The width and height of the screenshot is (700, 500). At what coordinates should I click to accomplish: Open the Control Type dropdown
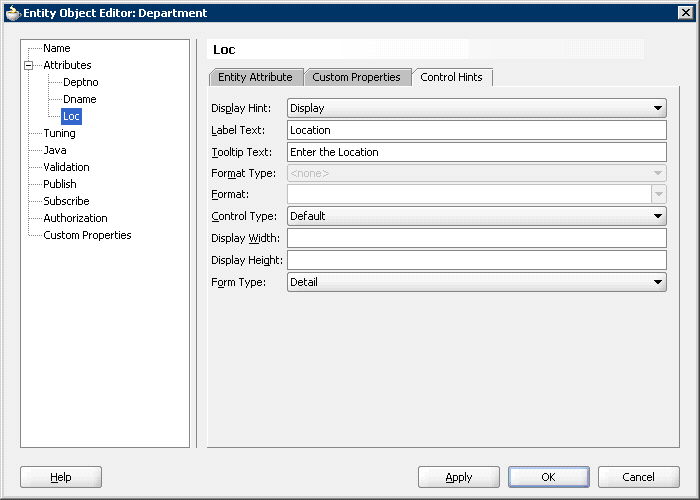(x=658, y=216)
